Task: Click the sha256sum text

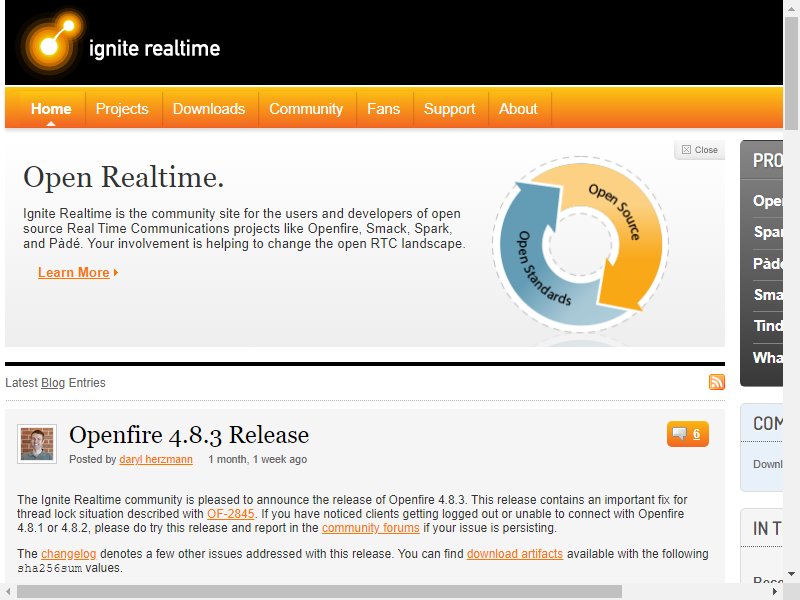Action: 49,568
